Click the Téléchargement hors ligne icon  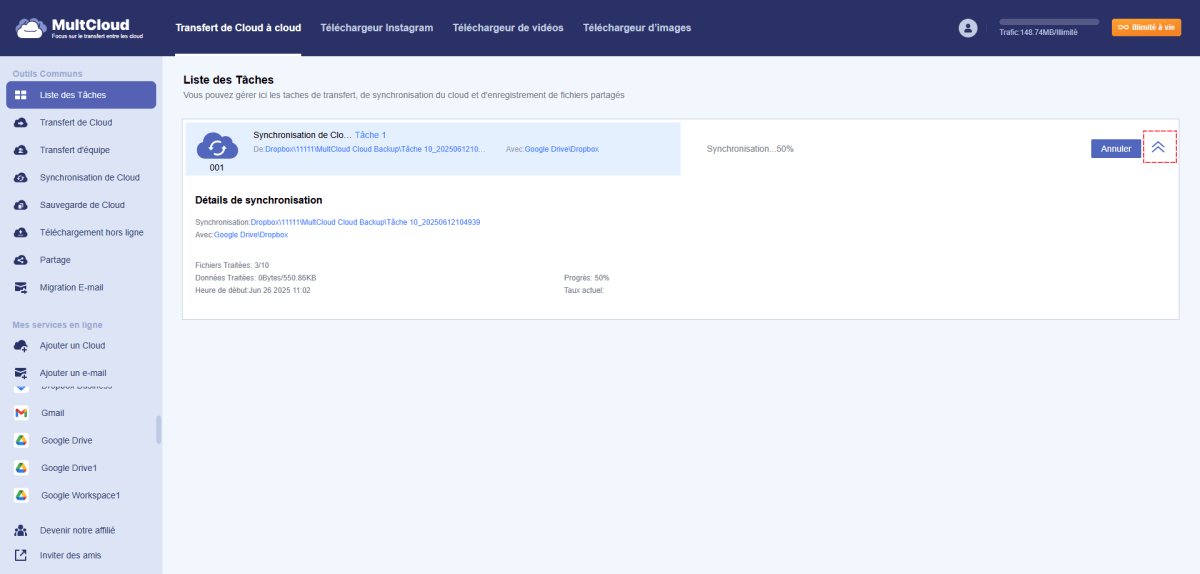(x=20, y=232)
